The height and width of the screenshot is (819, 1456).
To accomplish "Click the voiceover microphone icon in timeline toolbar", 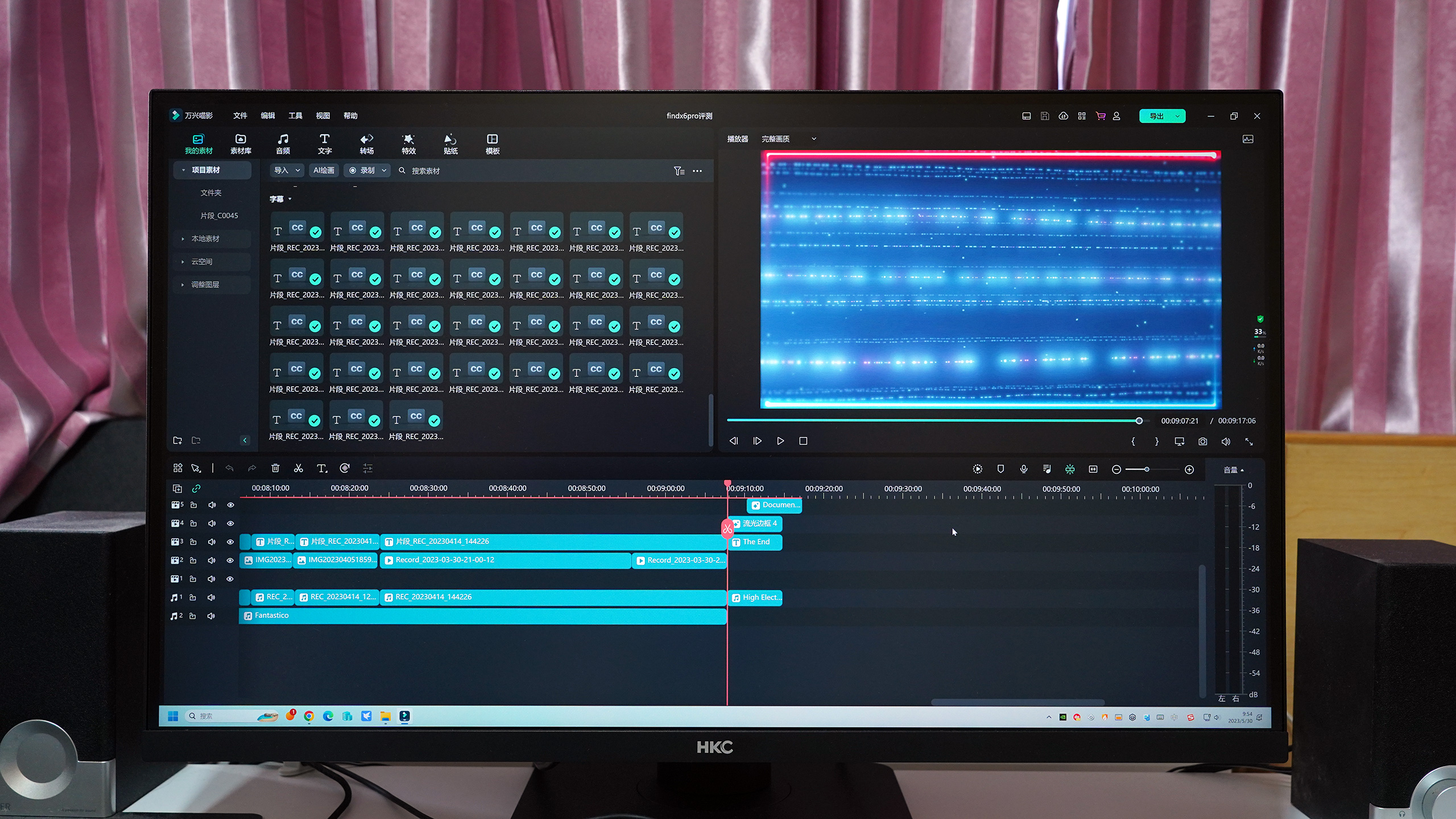I will point(1023,469).
